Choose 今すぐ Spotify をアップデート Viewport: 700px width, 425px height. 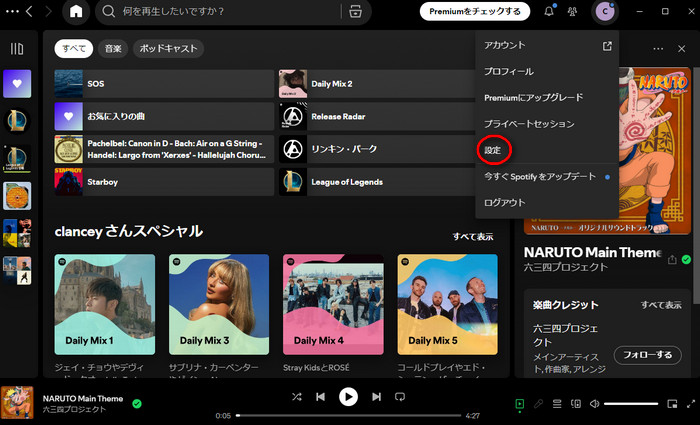coord(547,177)
